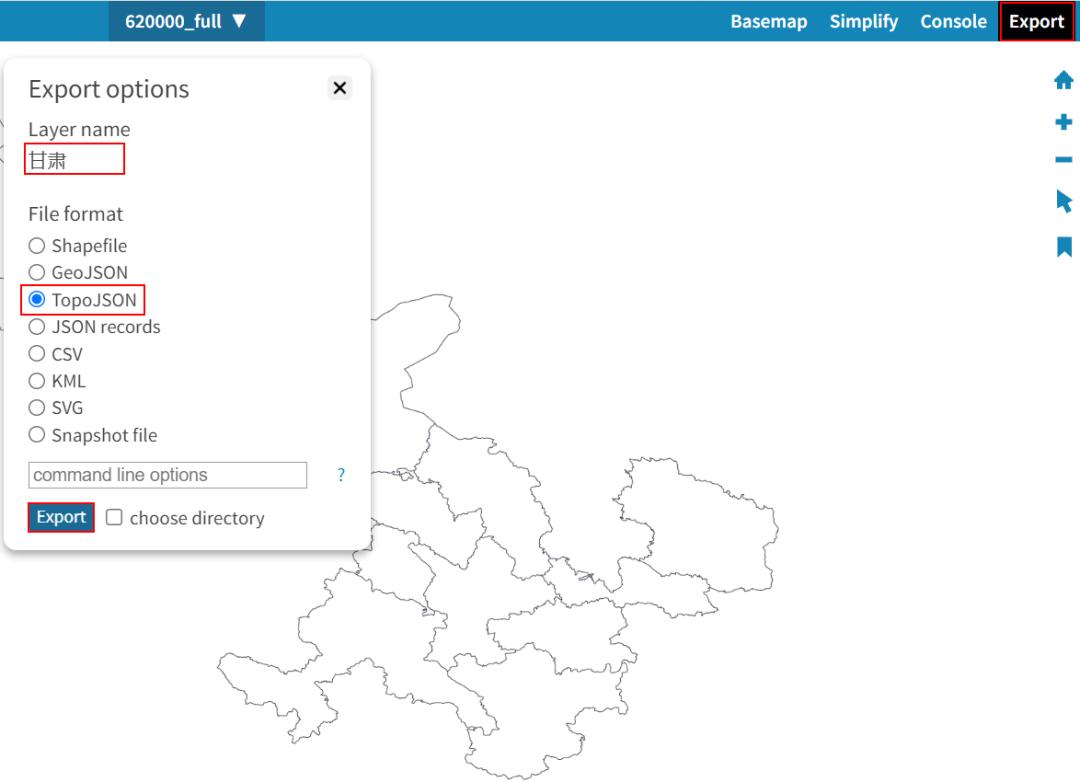The image size is (1080, 782).
Task: Click the Layer name text field
Action: [x=75, y=160]
